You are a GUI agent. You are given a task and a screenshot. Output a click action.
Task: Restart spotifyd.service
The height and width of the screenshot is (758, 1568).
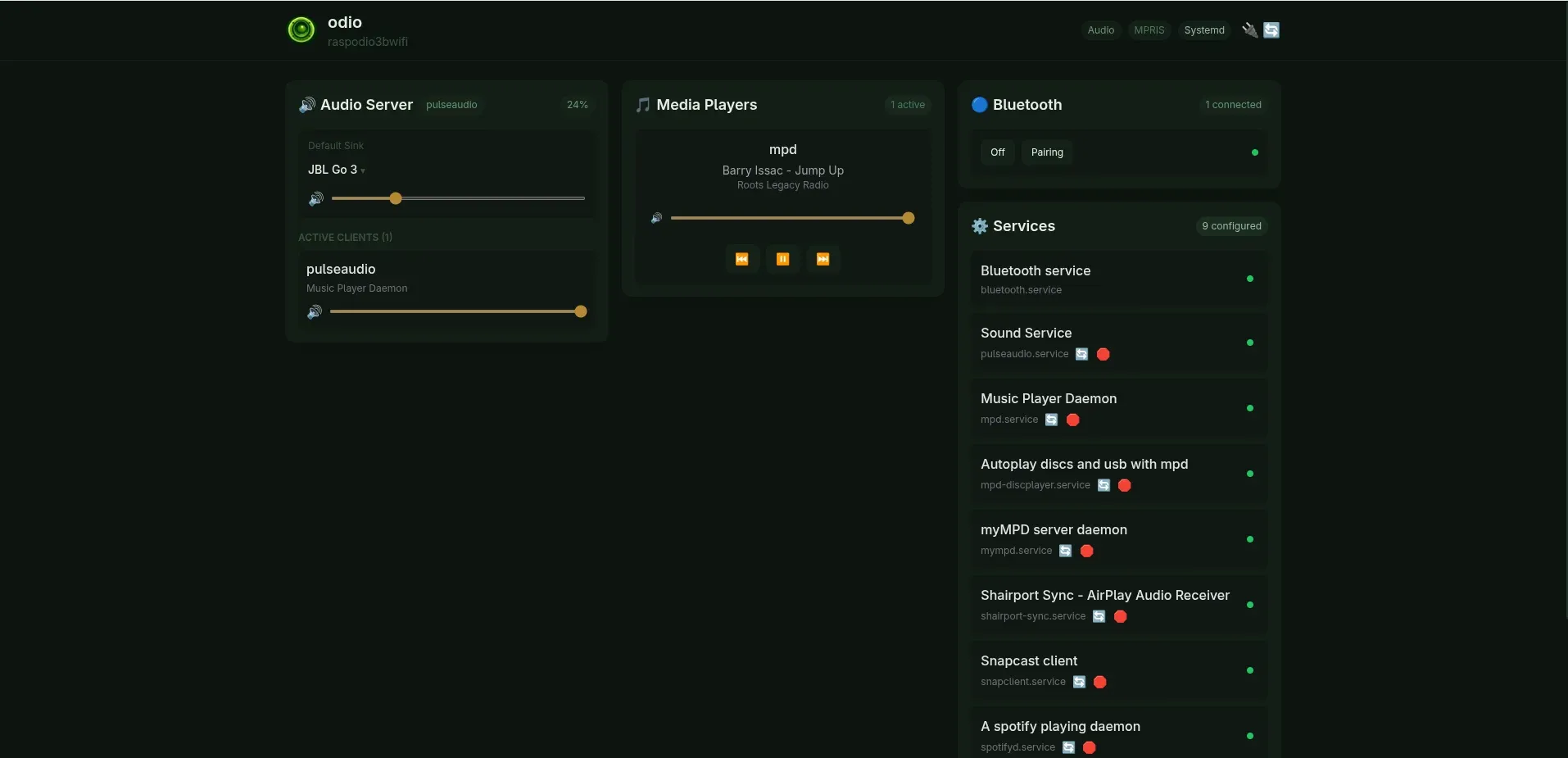tap(1069, 747)
